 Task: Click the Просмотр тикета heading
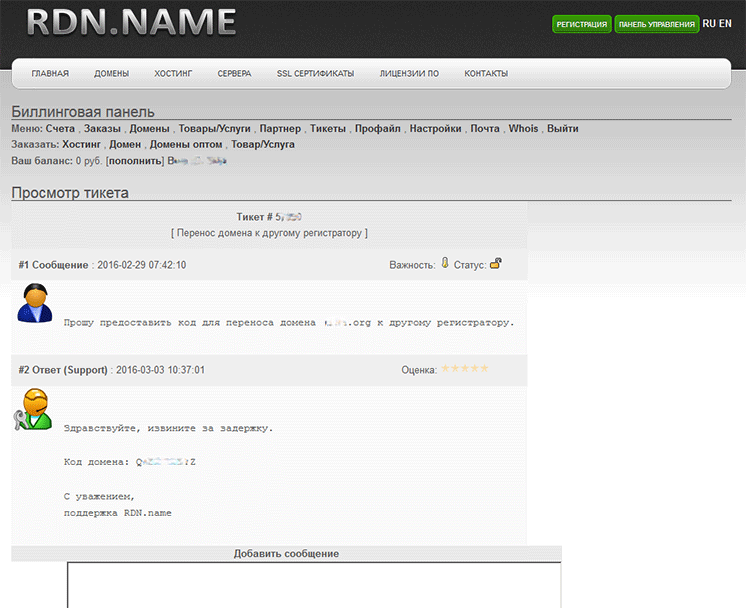pyautogui.click(x=70, y=193)
